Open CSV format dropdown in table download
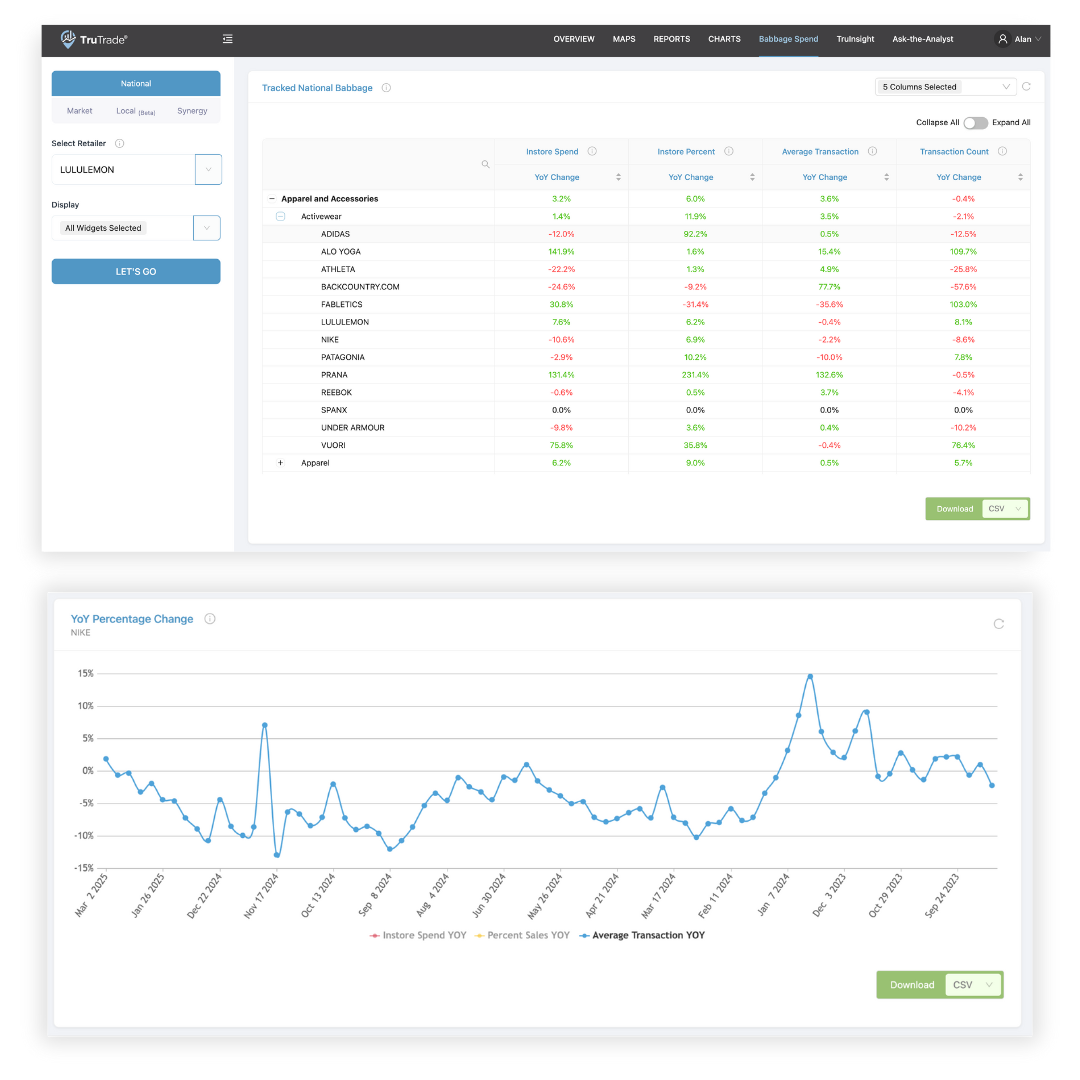Viewport: 1080px width, 1080px height. point(1005,509)
